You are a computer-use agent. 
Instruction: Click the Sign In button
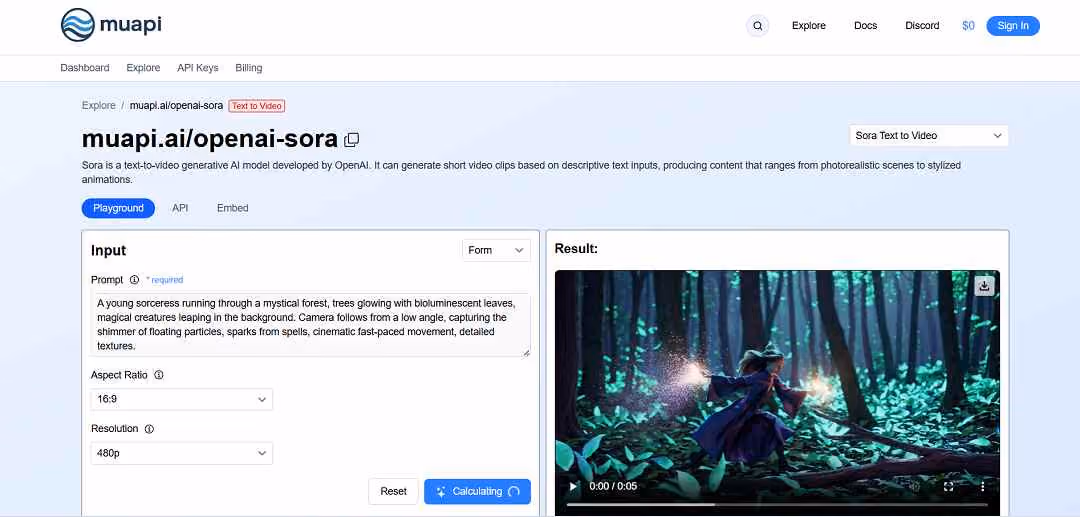(x=1013, y=25)
